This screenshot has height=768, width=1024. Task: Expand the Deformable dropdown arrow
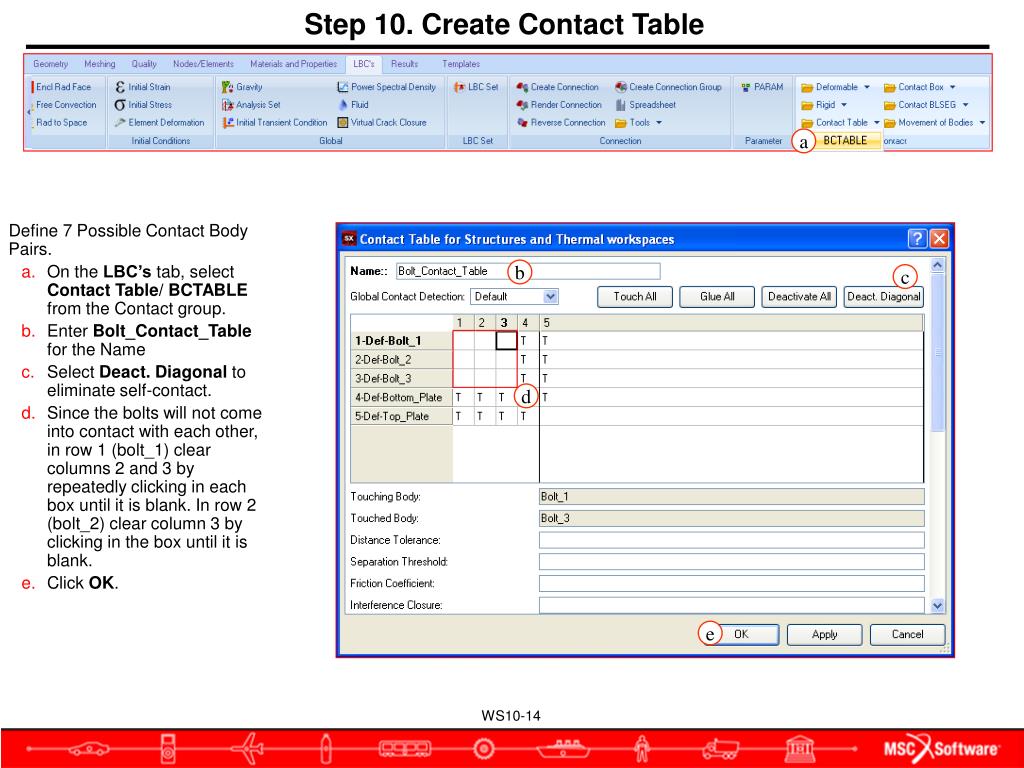click(x=867, y=87)
